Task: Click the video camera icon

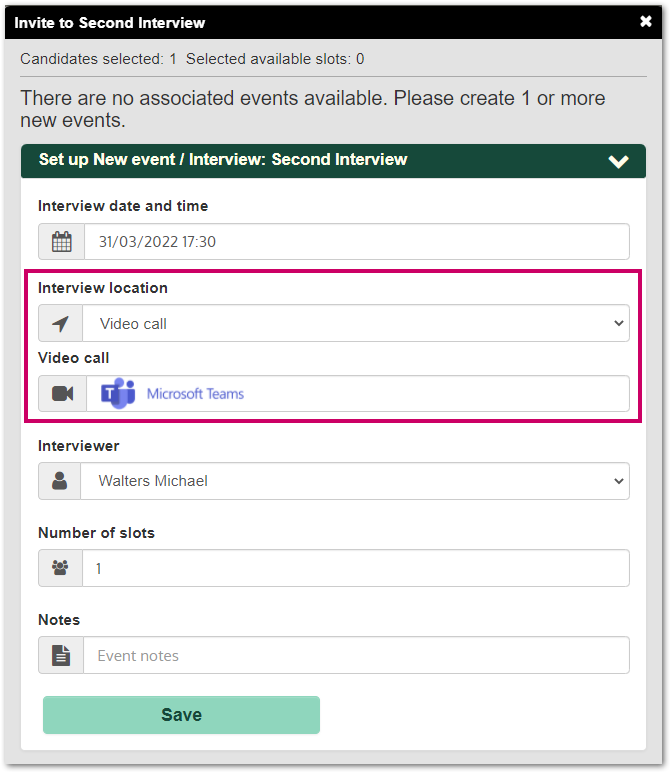Action: click(62, 394)
